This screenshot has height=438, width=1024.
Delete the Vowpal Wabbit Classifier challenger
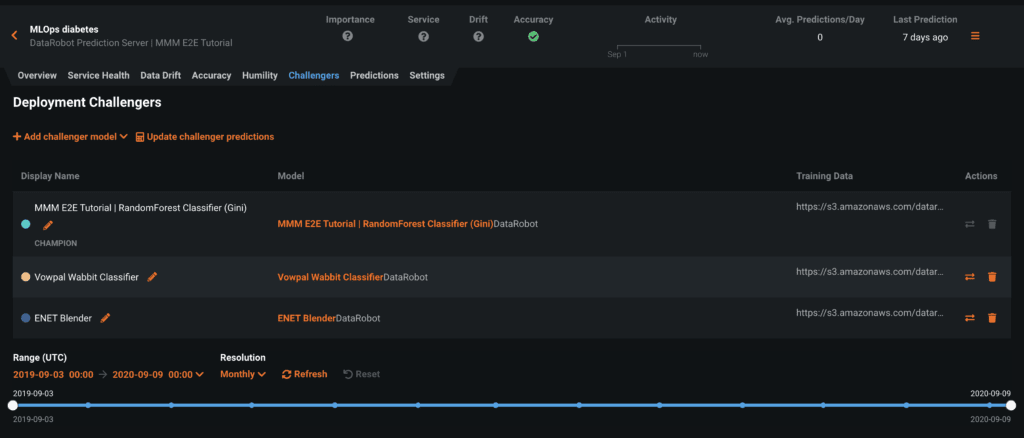click(x=992, y=277)
